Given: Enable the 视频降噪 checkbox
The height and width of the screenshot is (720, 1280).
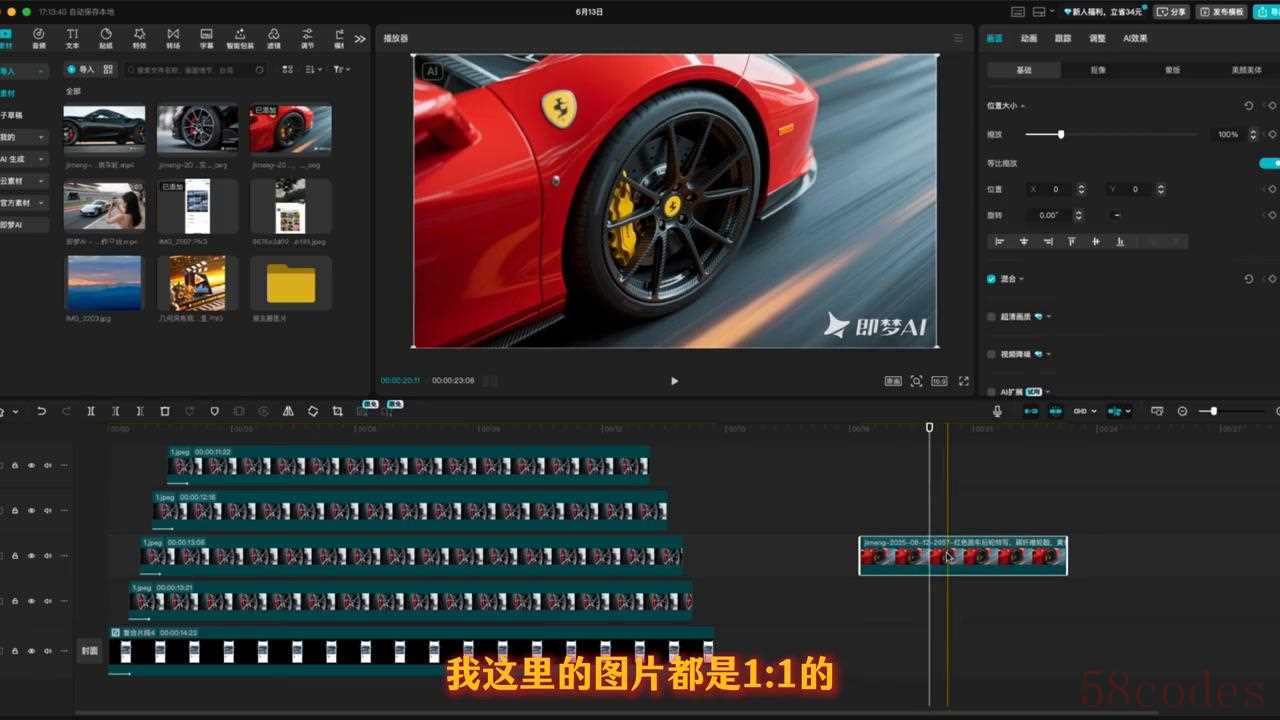Looking at the screenshot, I should (991, 354).
